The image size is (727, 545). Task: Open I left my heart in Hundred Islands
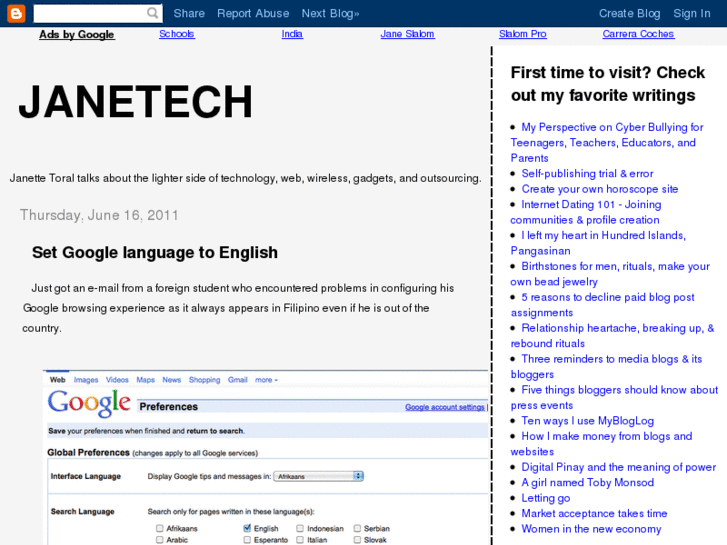[x=598, y=243]
